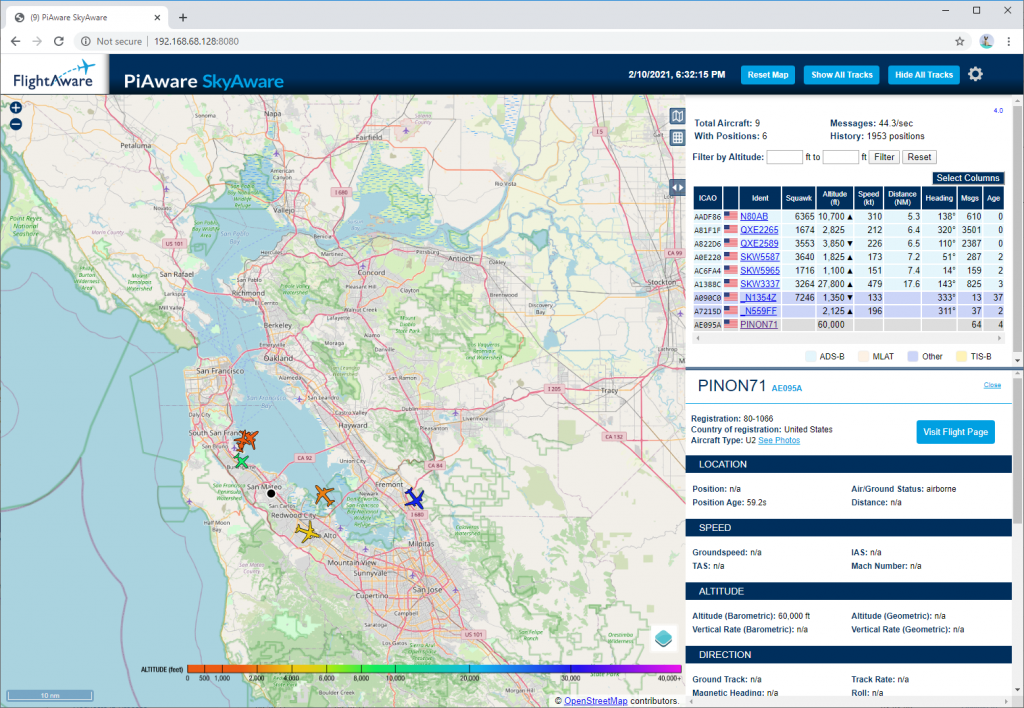Click the maximum altitude filter field
1024x708 pixels.
pyautogui.click(x=840, y=157)
